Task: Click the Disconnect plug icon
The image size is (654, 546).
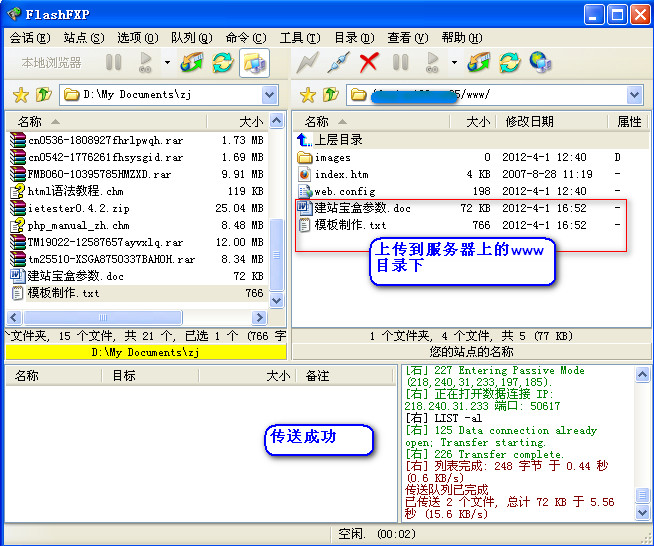Action: click(338, 62)
